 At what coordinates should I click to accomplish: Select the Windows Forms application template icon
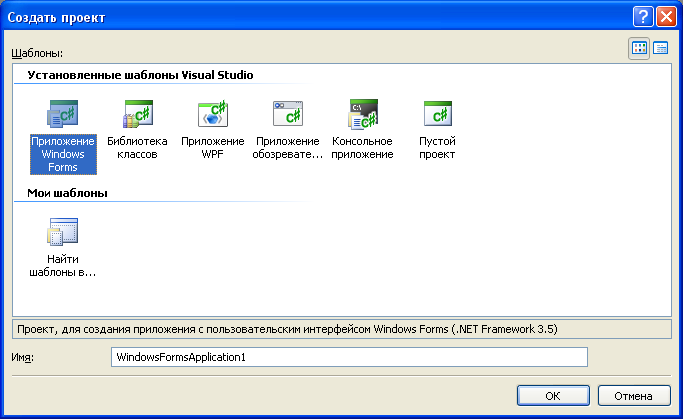[63, 114]
